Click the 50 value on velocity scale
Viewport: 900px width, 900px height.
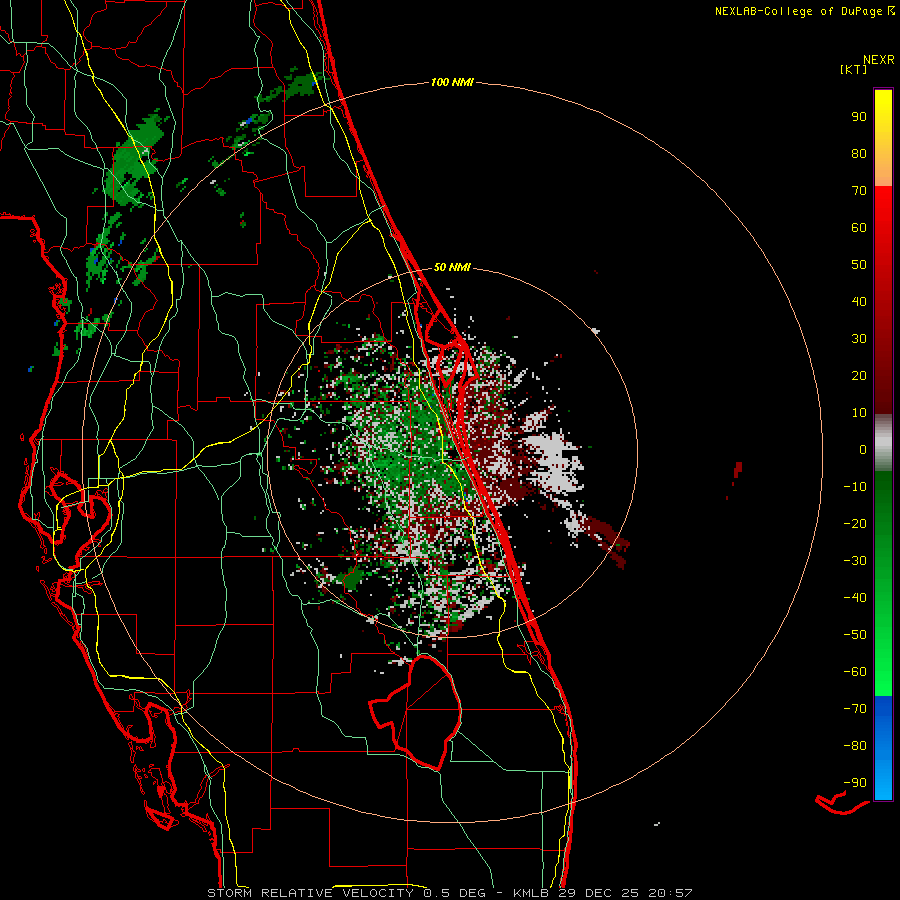click(859, 265)
